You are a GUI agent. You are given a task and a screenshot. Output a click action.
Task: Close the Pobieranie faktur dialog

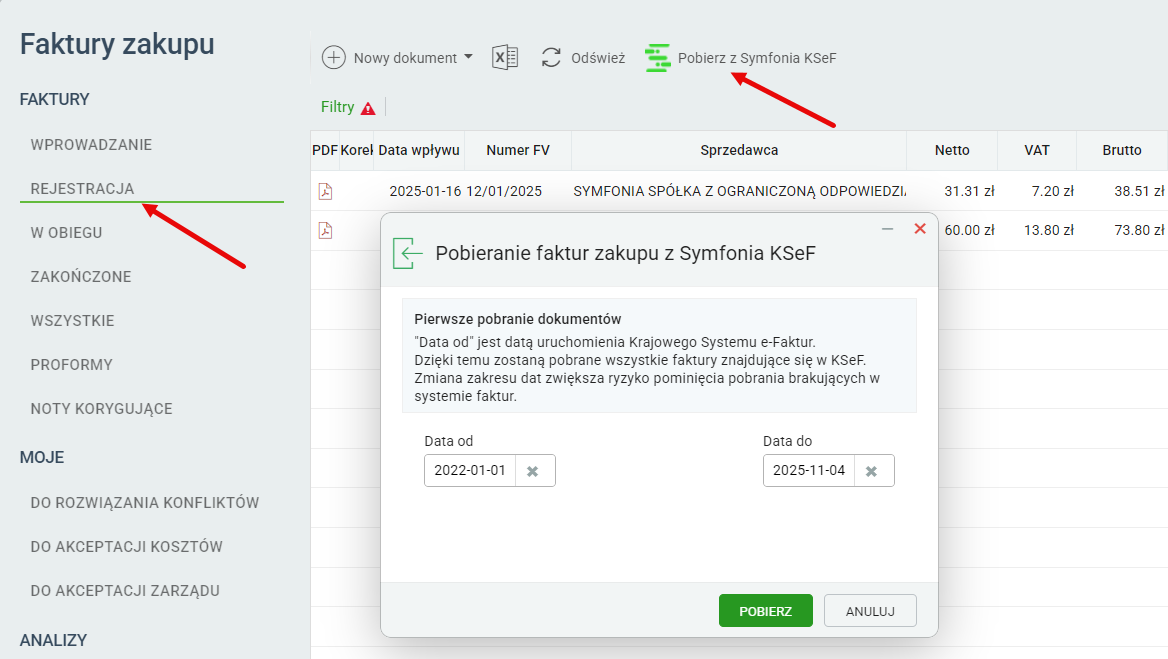click(920, 229)
